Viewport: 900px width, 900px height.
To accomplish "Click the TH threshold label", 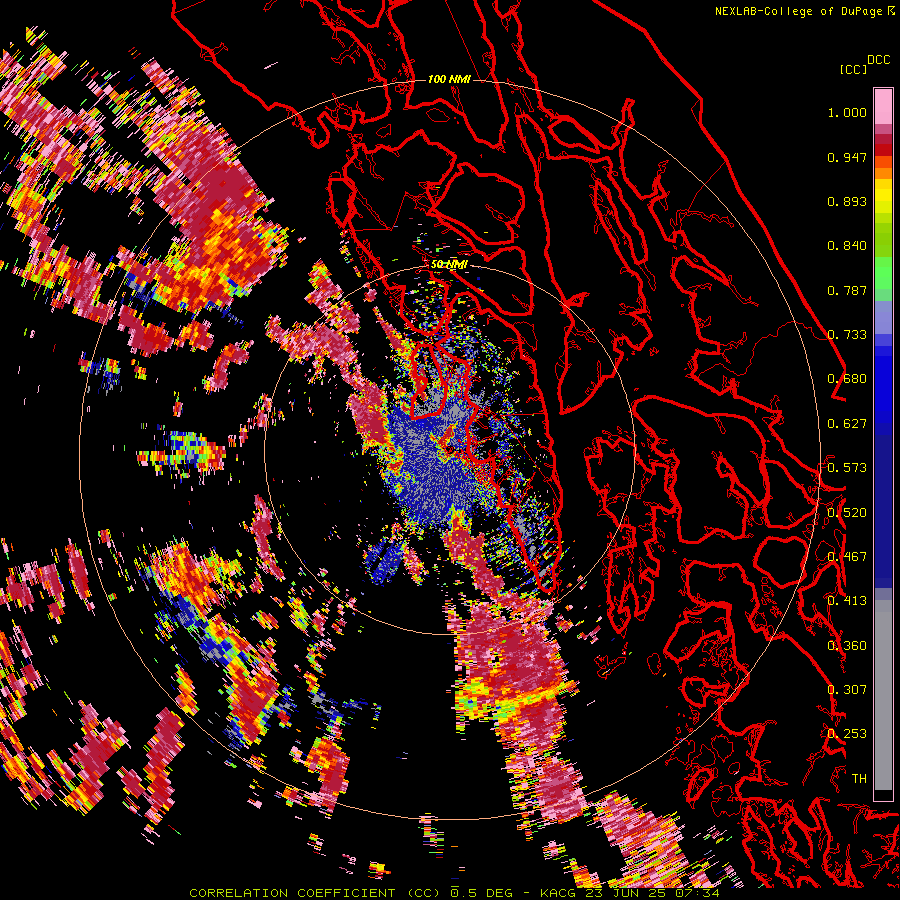I will click(859, 779).
